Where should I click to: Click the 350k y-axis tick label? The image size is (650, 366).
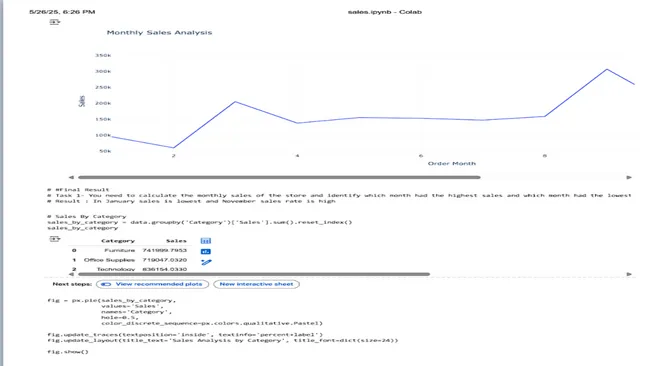pos(103,56)
